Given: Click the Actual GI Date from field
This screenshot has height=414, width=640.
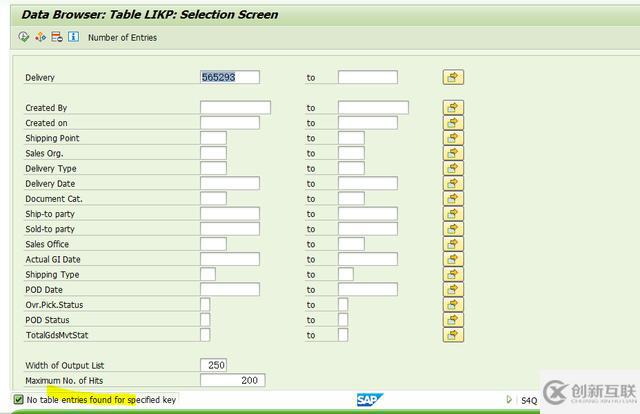Looking at the screenshot, I should click(230, 259).
